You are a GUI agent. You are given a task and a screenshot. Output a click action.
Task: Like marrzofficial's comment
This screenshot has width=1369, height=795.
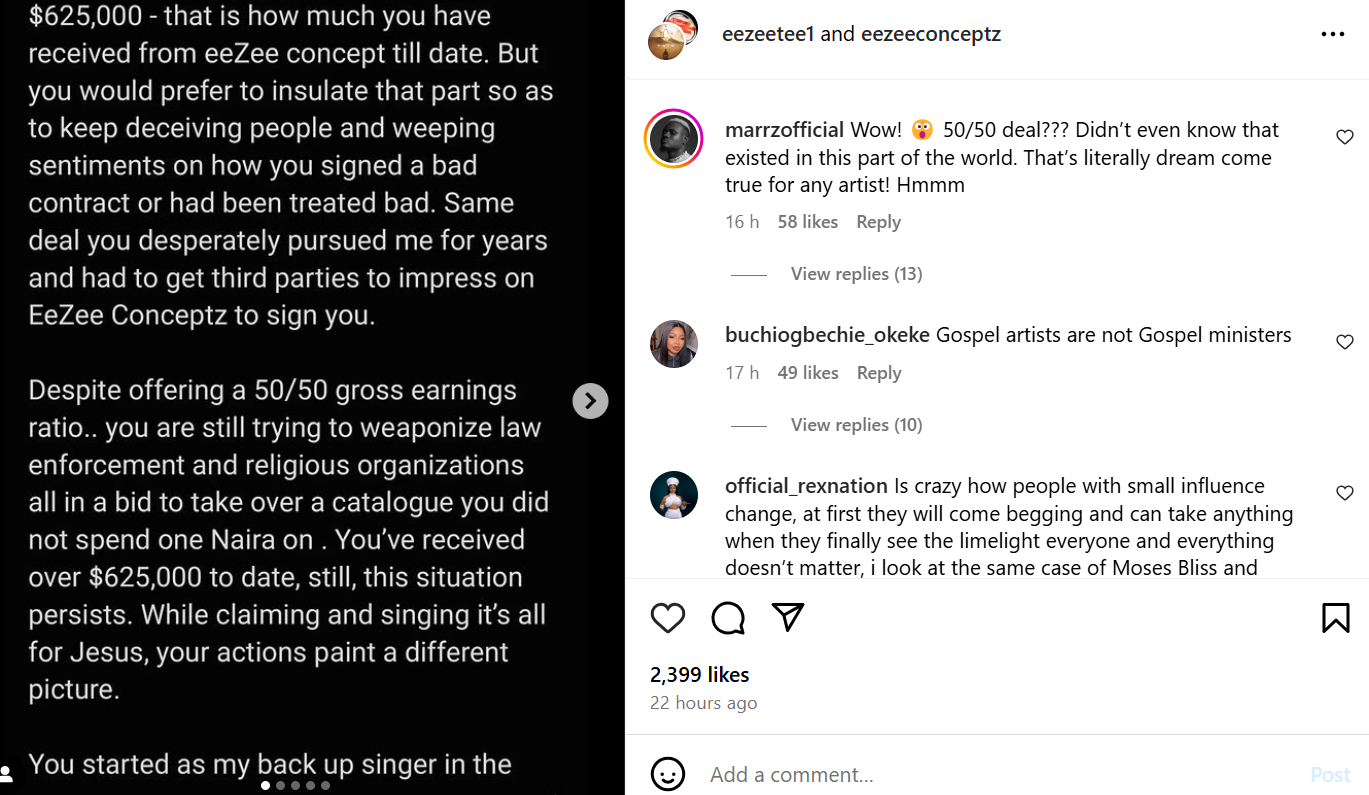(1345, 137)
